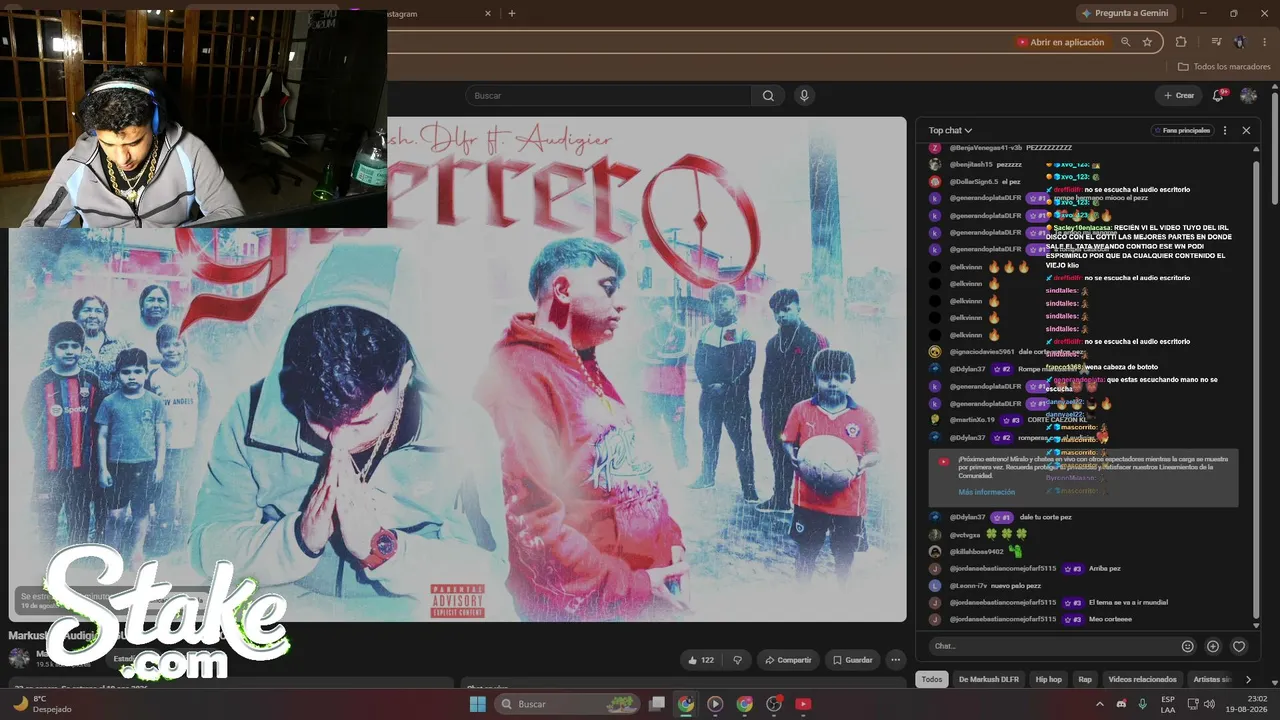The image size is (1280, 720).
Task: Click the username @killahboss9402 in chat
Action: coord(976,551)
